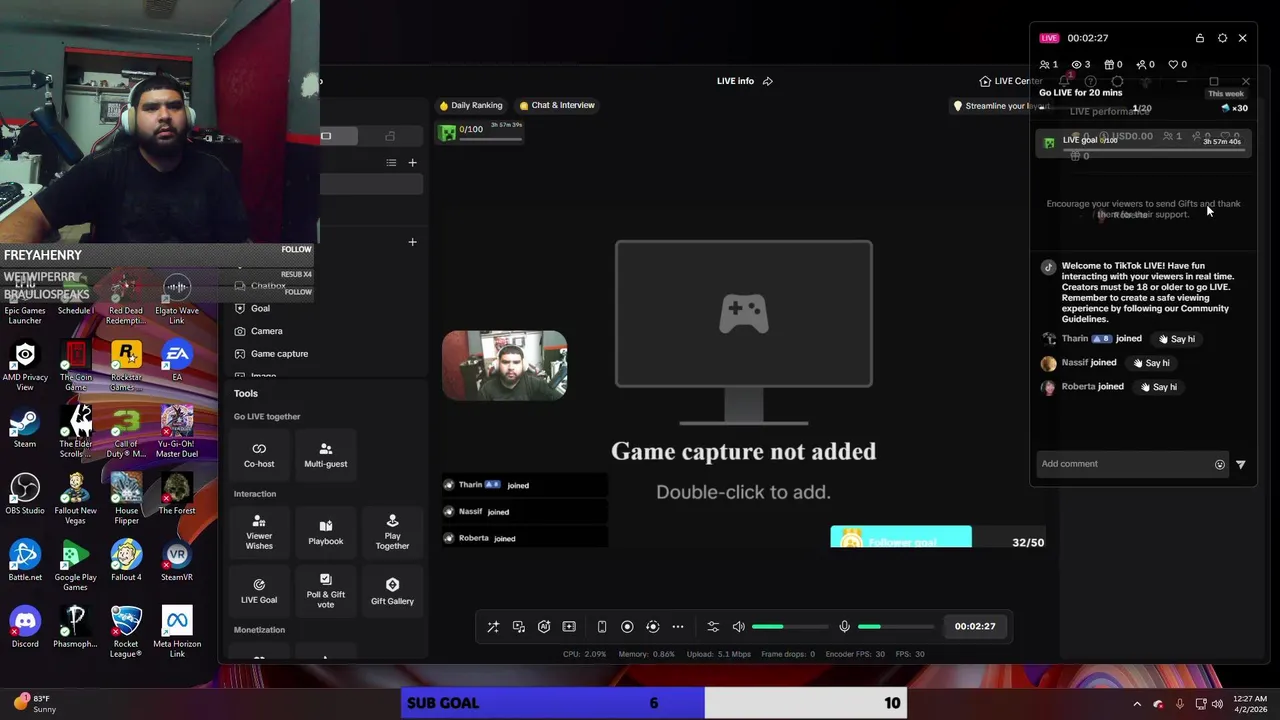Click the lock icon in the chat overlay
Viewport: 1280px width, 720px height.
[x=1200, y=38]
